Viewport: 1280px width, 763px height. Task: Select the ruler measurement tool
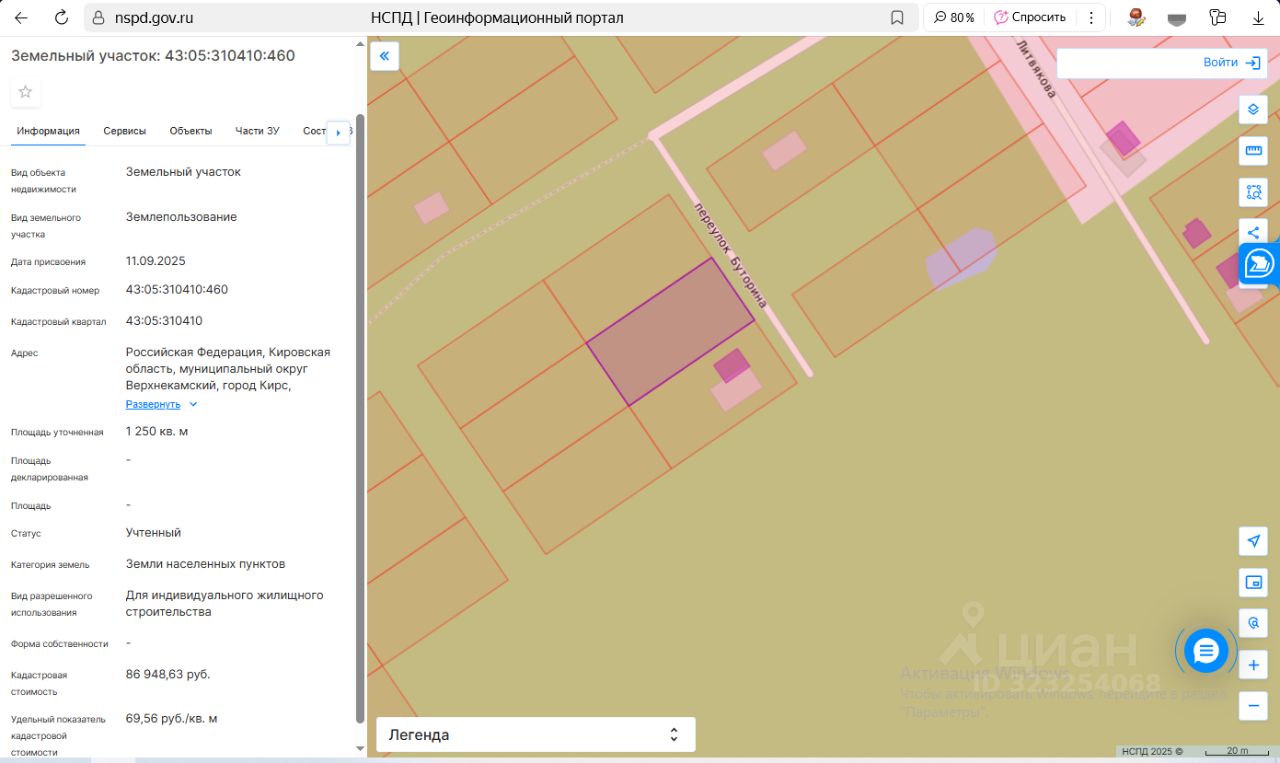coord(1253,151)
